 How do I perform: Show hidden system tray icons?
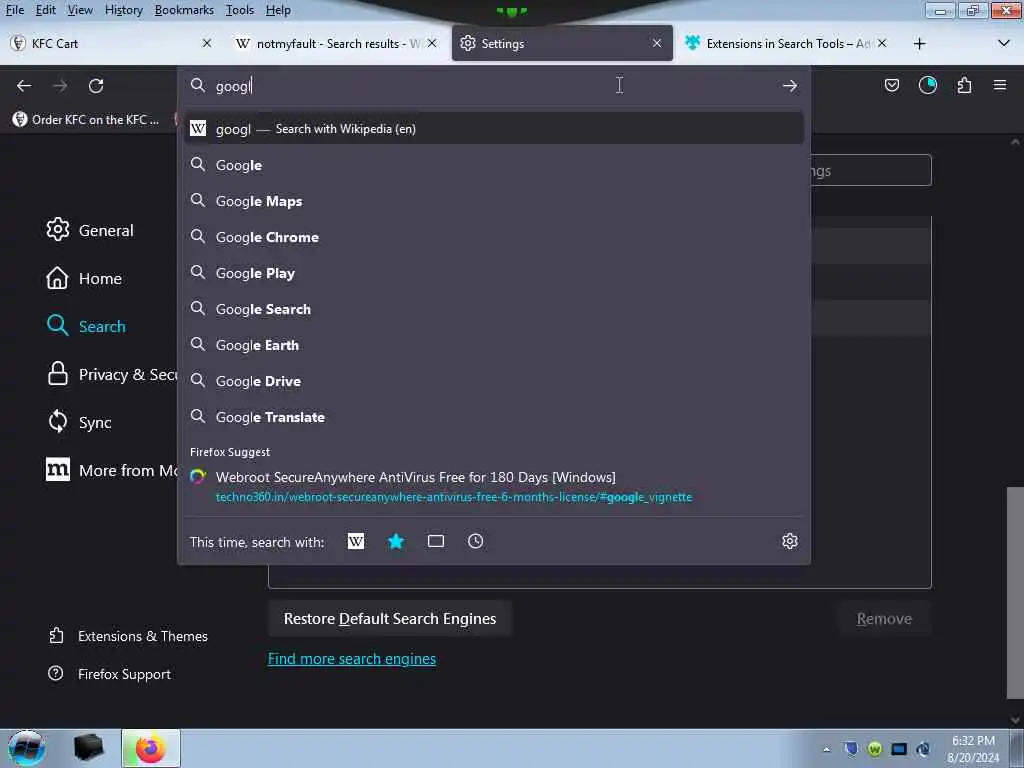[x=826, y=749]
